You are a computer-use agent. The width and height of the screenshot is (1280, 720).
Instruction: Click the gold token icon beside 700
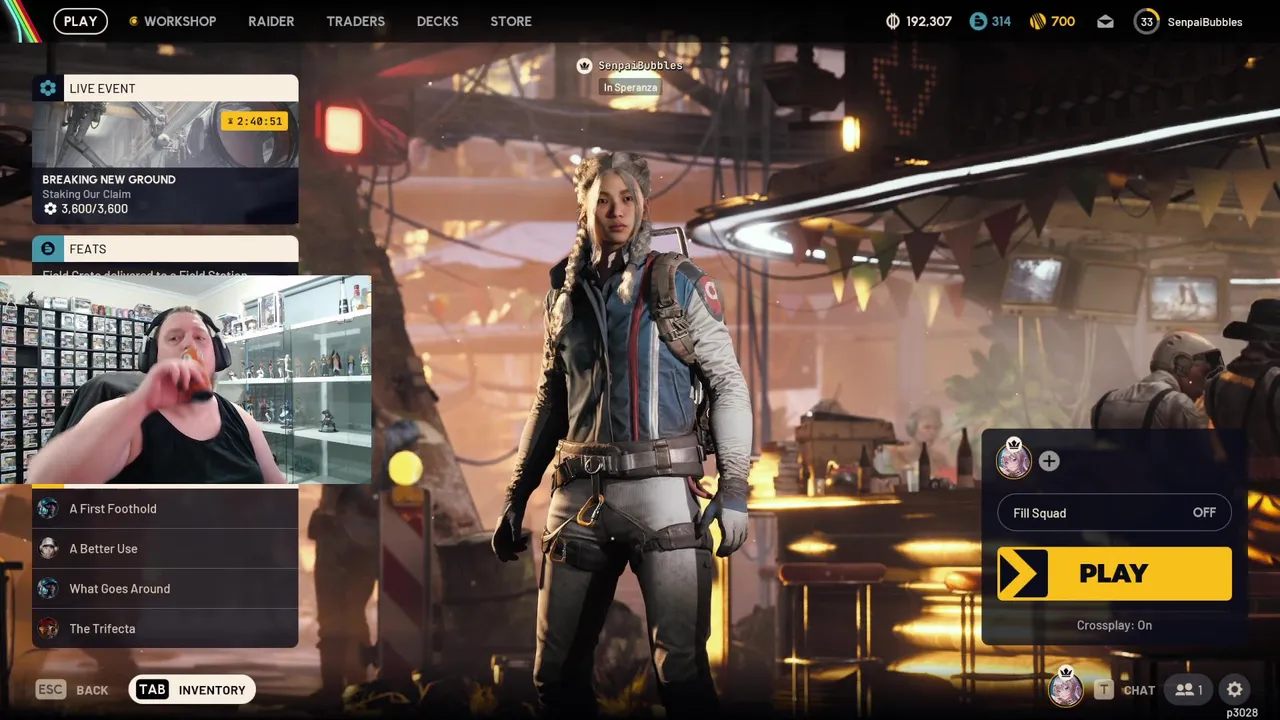[x=1037, y=21]
